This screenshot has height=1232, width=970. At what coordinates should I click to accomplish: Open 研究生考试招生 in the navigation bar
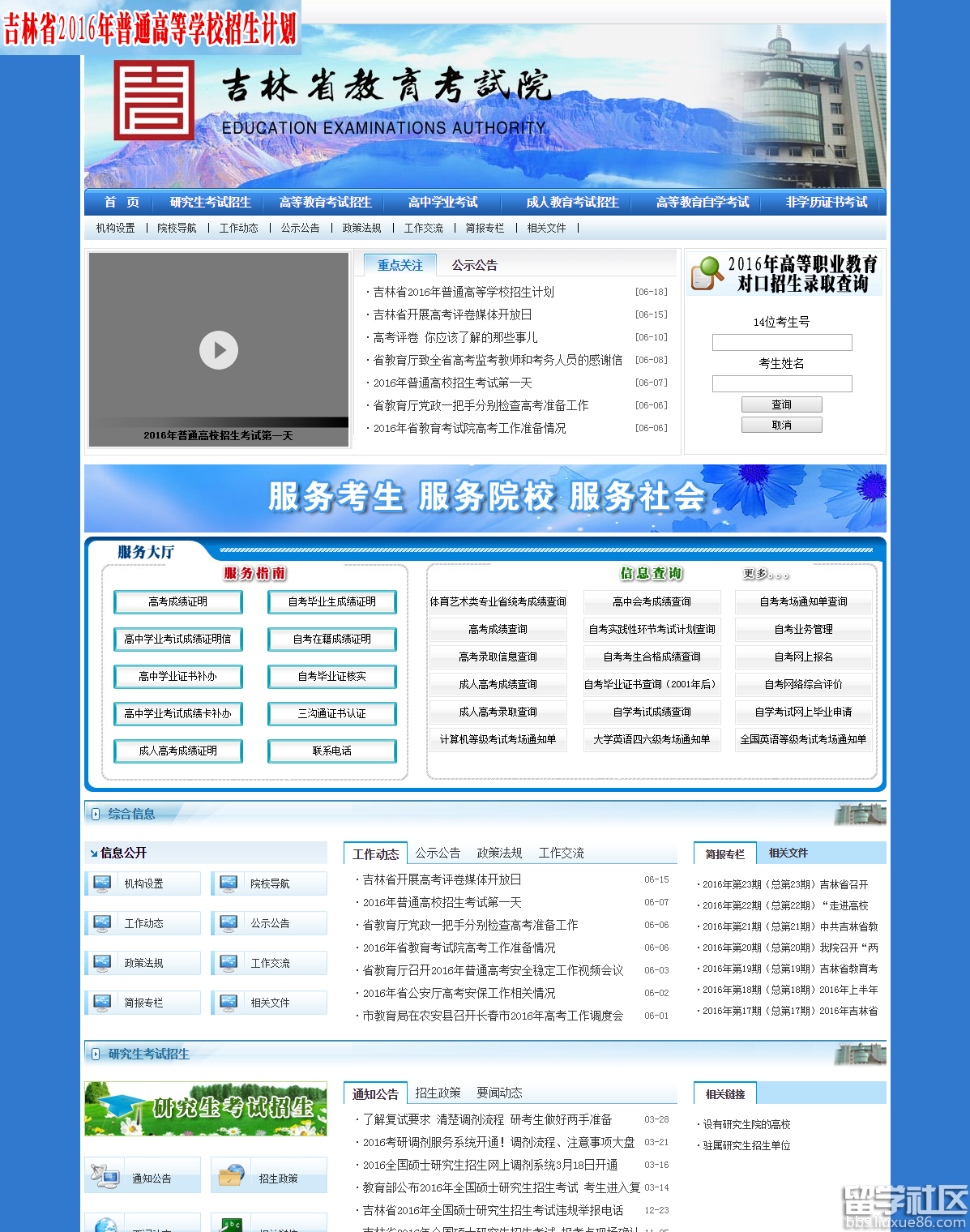coord(211,202)
